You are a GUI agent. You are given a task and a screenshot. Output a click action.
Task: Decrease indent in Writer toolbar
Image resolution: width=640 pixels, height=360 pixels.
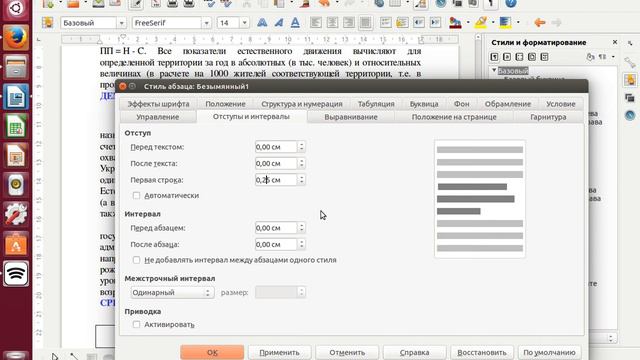pos(419,22)
